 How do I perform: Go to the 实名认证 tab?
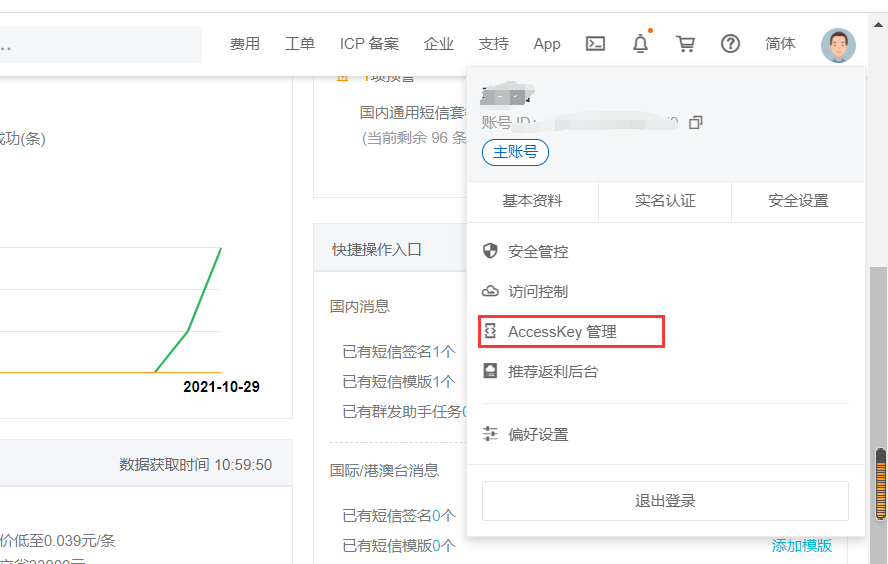pyautogui.click(x=665, y=201)
